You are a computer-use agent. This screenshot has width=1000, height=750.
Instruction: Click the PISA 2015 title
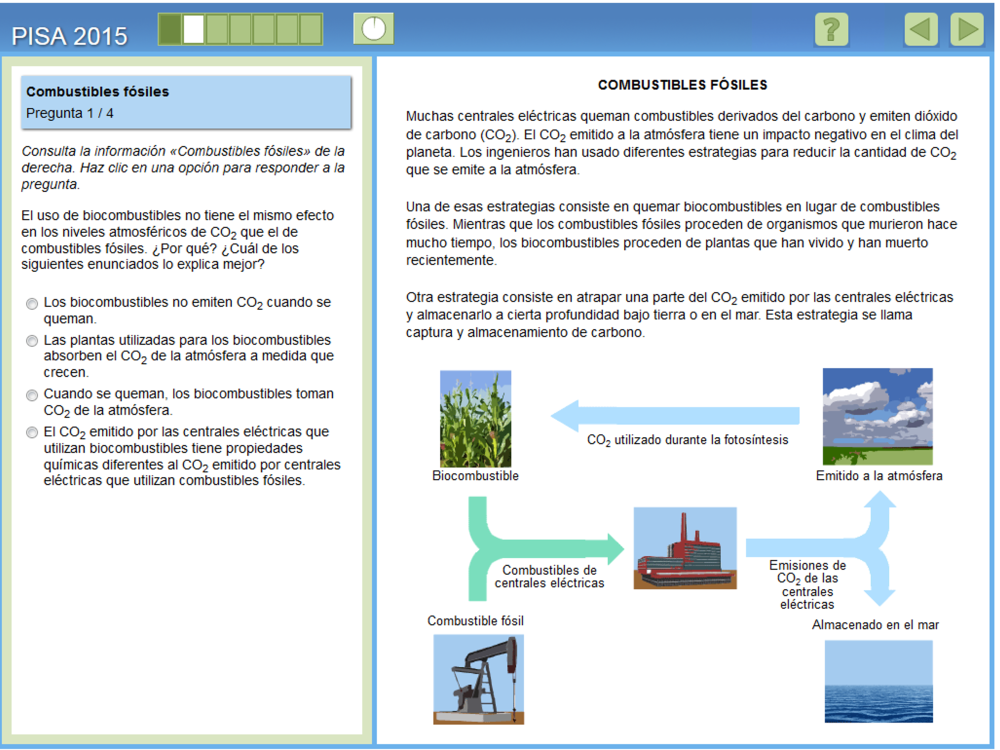pos(70,36)
